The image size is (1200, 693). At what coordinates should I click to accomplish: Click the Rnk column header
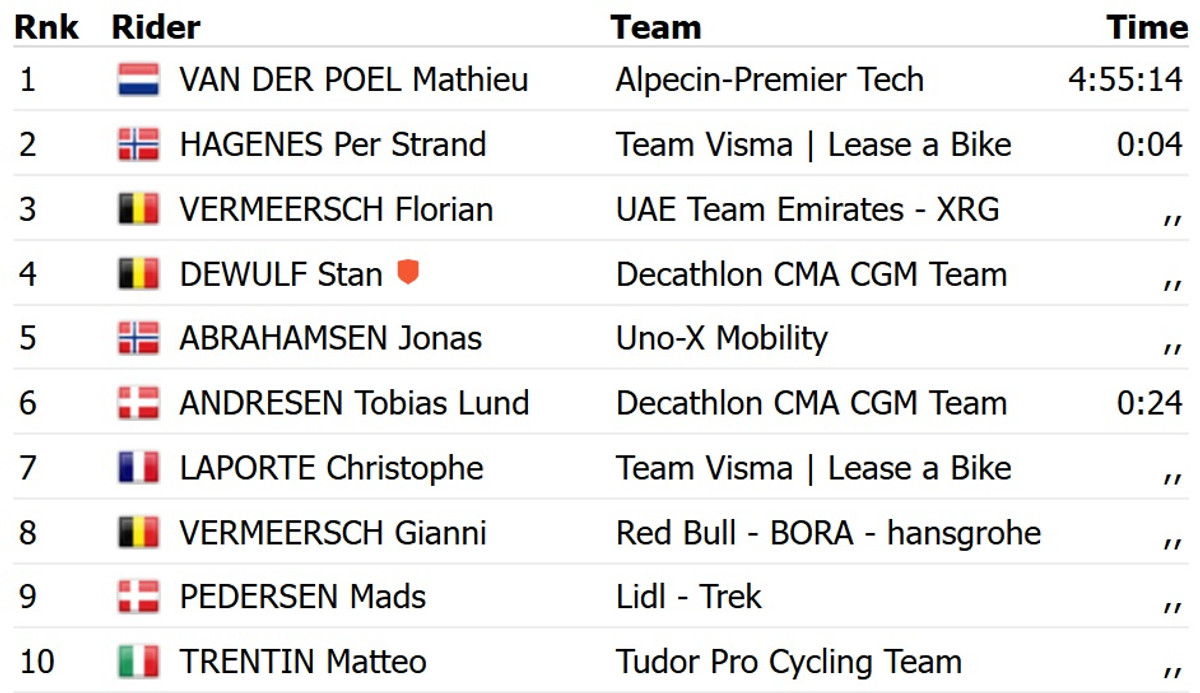coord(46,27)
